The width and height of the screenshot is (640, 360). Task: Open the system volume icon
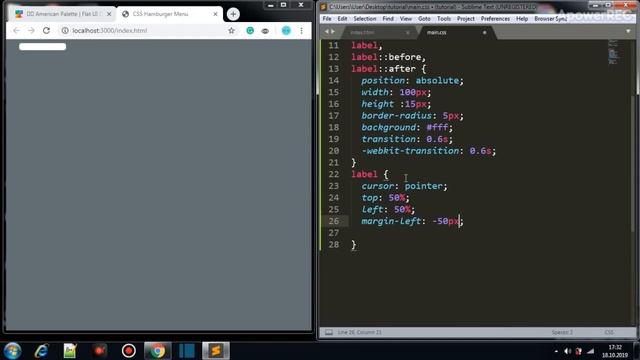(567, 351)
